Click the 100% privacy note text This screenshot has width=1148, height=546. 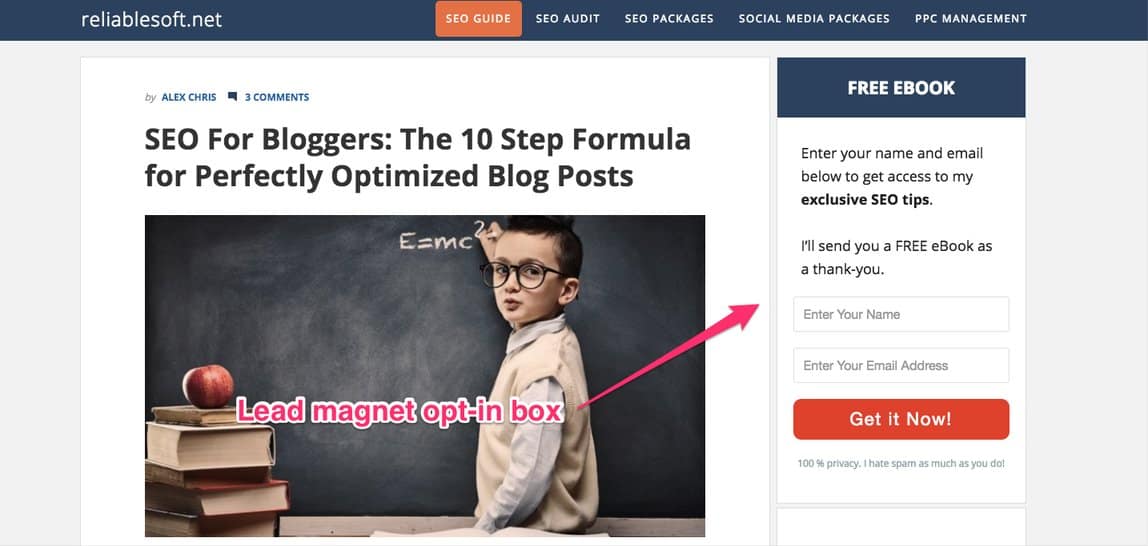901,463
